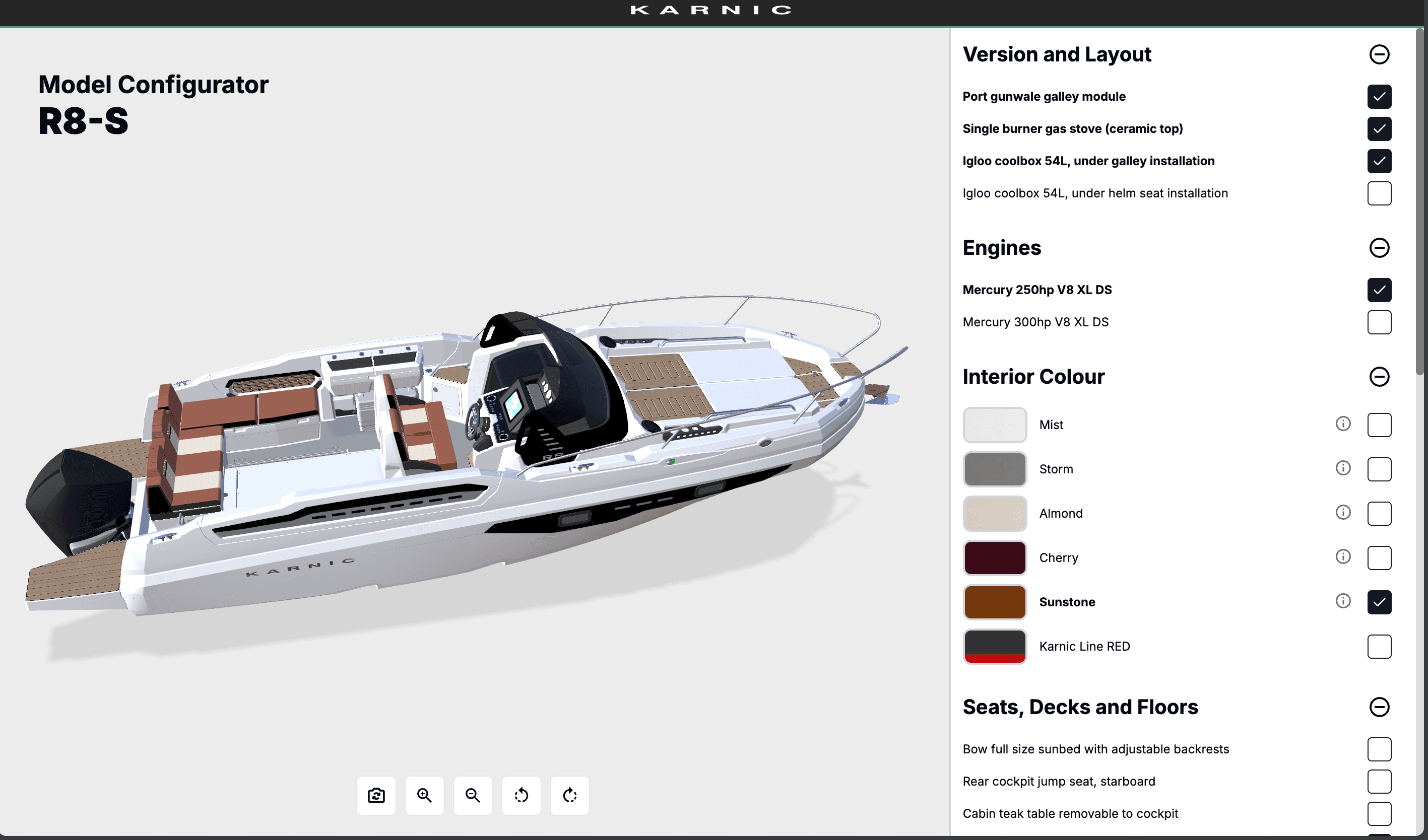Viewport: 1428px width, 840px height.
Task: Collapse the Seats, Decks and Floors section
Action: point(1380,707)
